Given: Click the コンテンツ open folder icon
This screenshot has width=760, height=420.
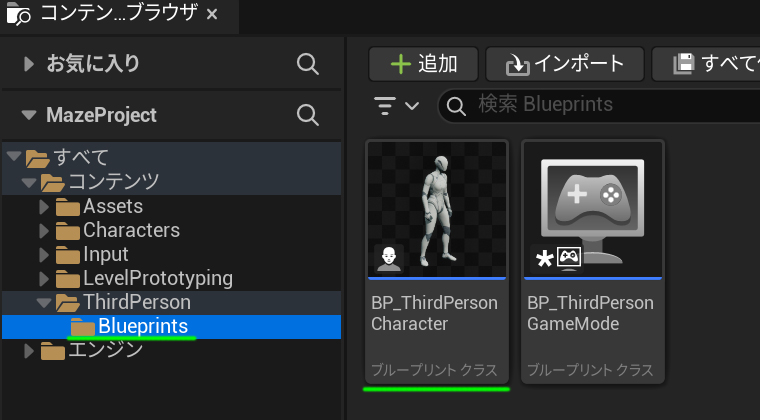Looking at the screenshot, I should [x=53, y=183].
